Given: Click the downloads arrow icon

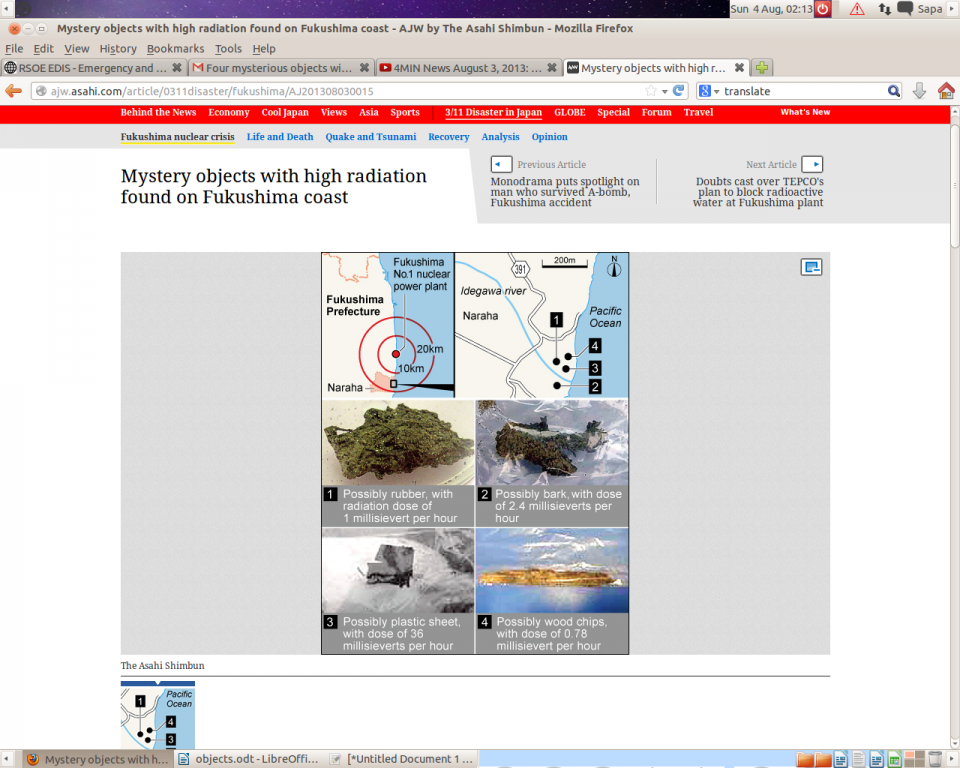Looking at the screenshot, I should click(920, 91).
